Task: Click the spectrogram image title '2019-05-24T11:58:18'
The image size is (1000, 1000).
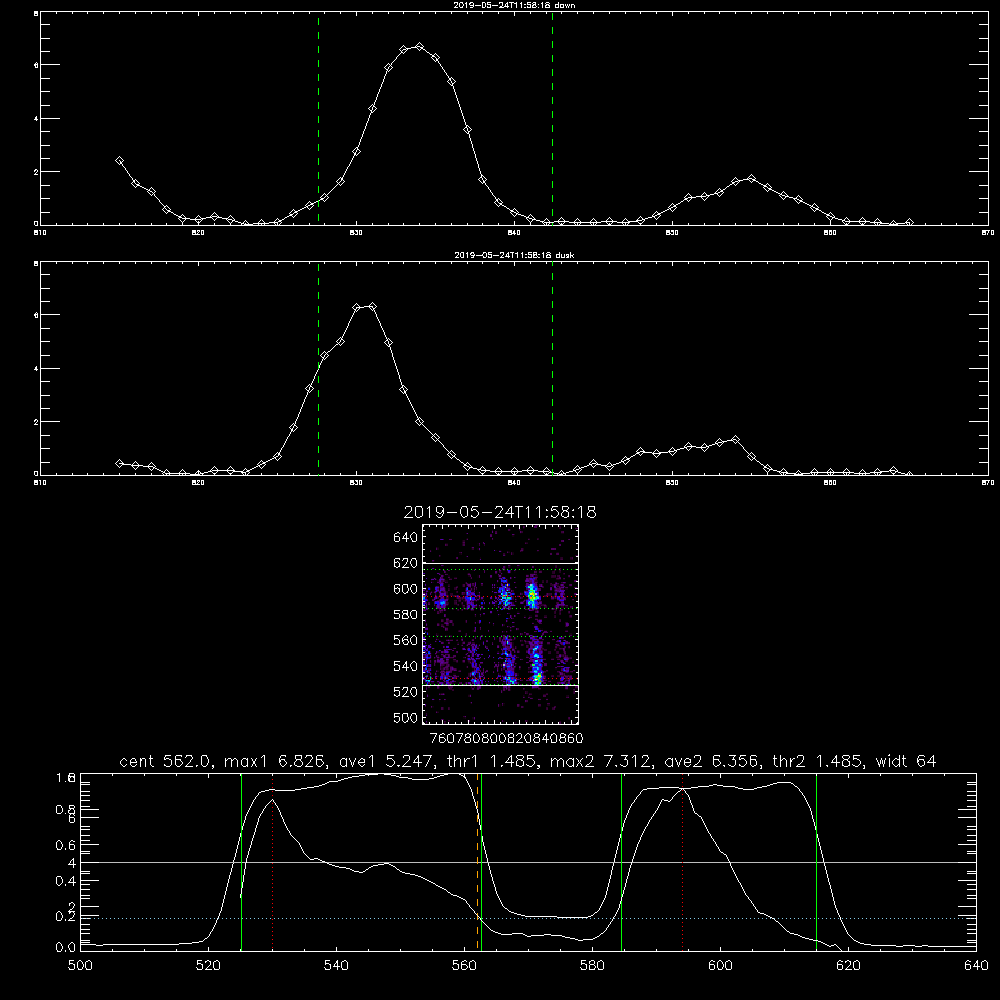Action: coord(500,512)
